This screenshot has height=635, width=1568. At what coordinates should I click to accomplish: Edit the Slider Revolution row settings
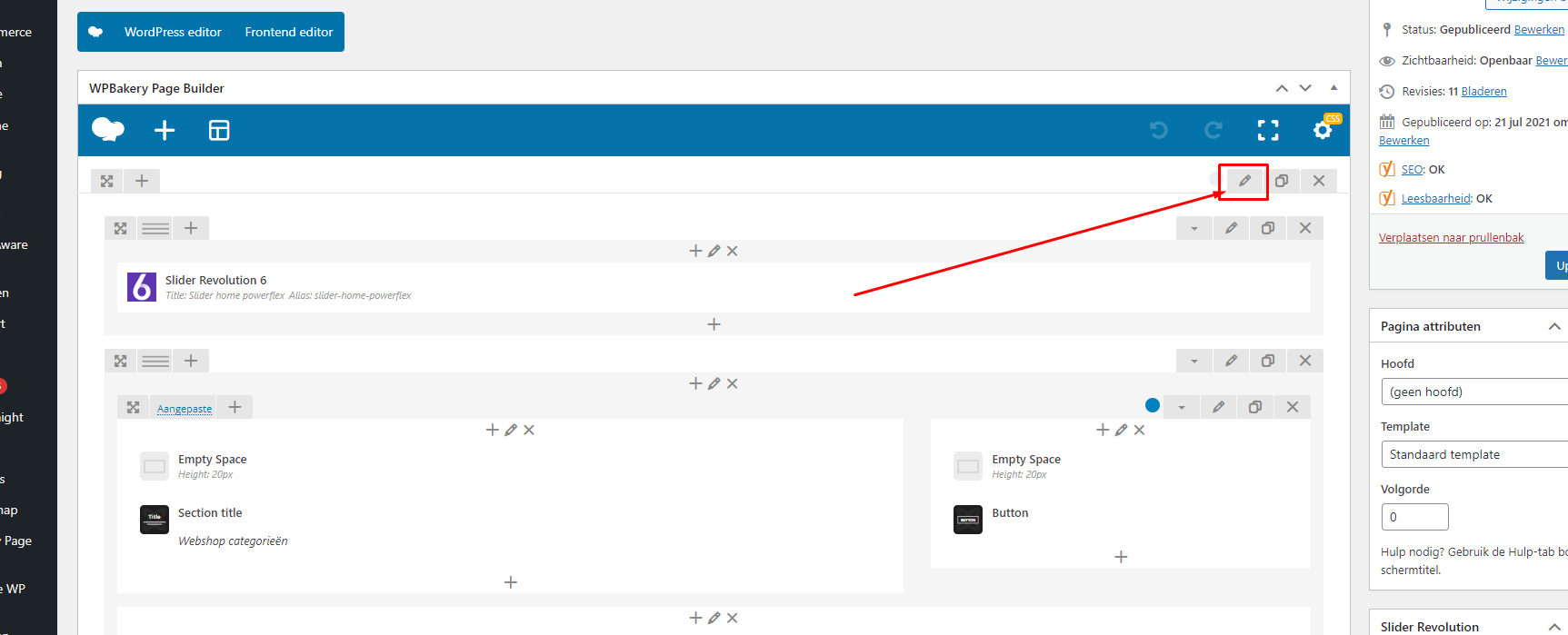click(x=1231, y=228)
